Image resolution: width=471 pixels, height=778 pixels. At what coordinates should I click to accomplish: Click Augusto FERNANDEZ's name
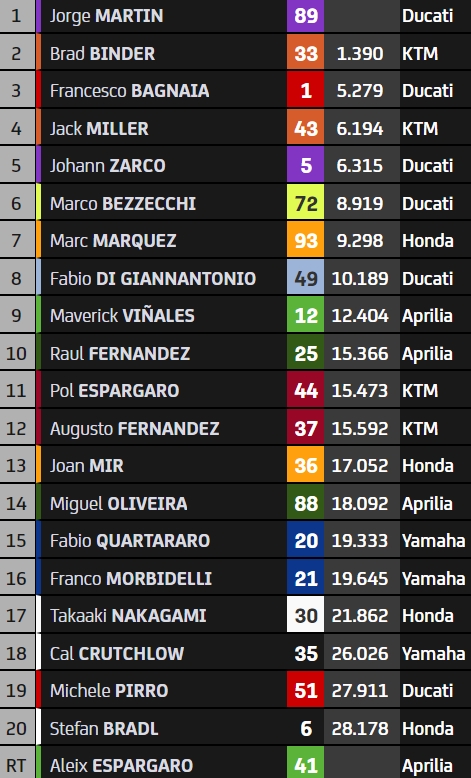[134, 428]
